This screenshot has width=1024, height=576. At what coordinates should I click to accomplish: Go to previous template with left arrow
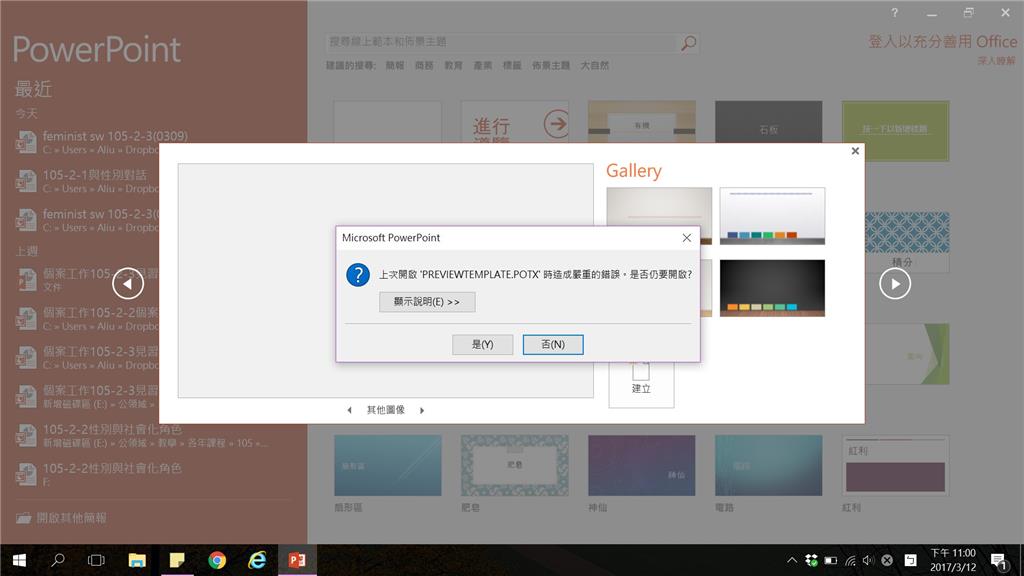127,283
